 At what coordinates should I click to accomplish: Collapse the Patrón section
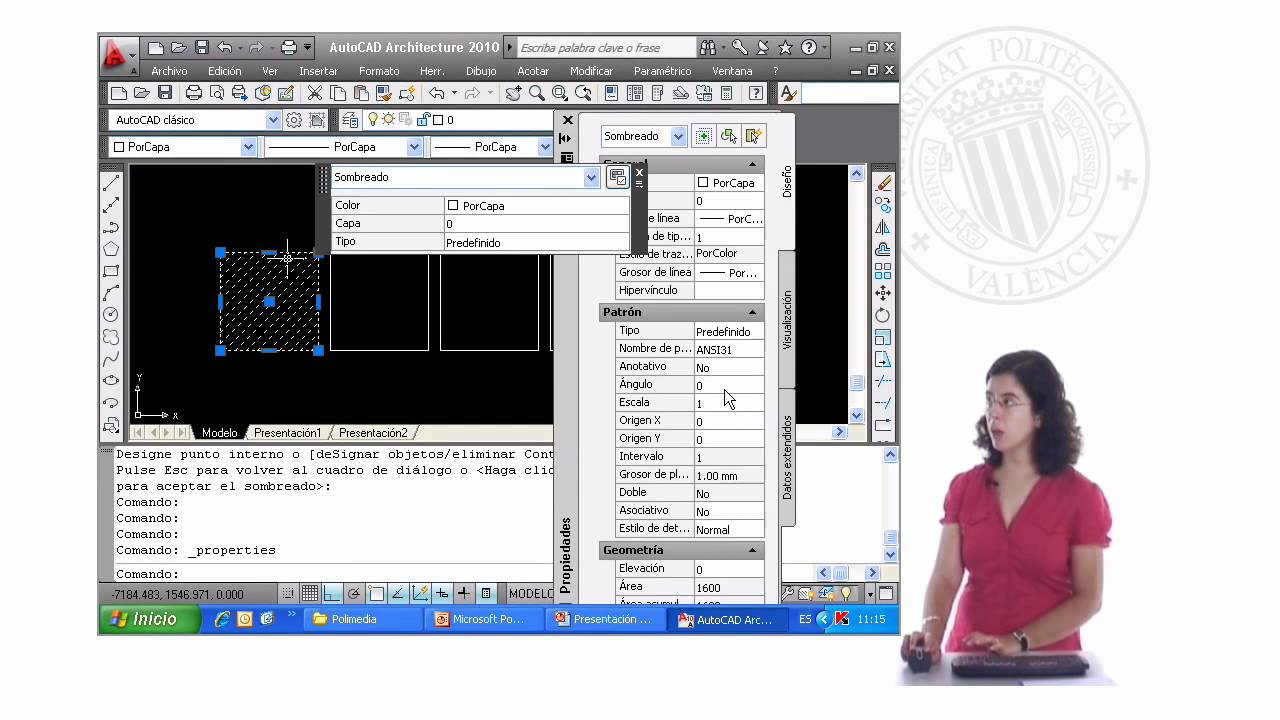click(x=752, y=312)
